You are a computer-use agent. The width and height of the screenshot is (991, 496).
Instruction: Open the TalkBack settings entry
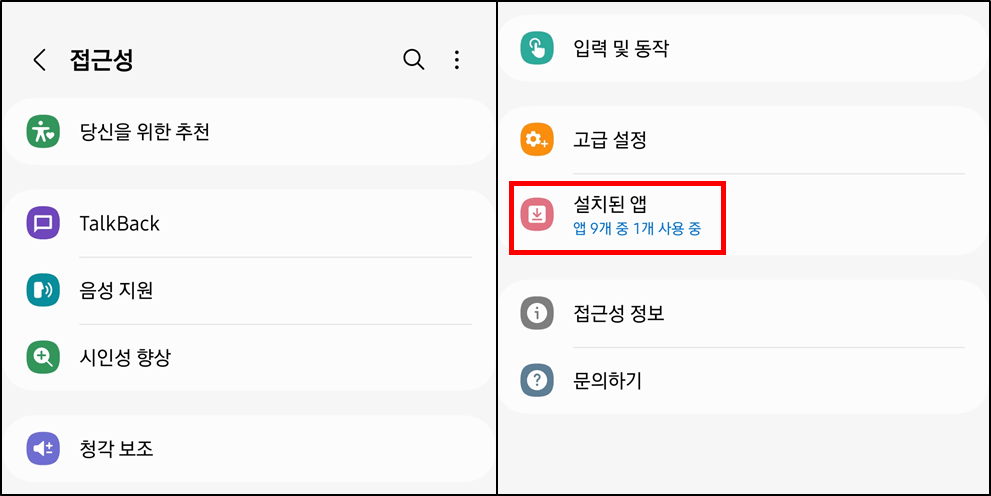pyautogui.click(x=120, y=223)
